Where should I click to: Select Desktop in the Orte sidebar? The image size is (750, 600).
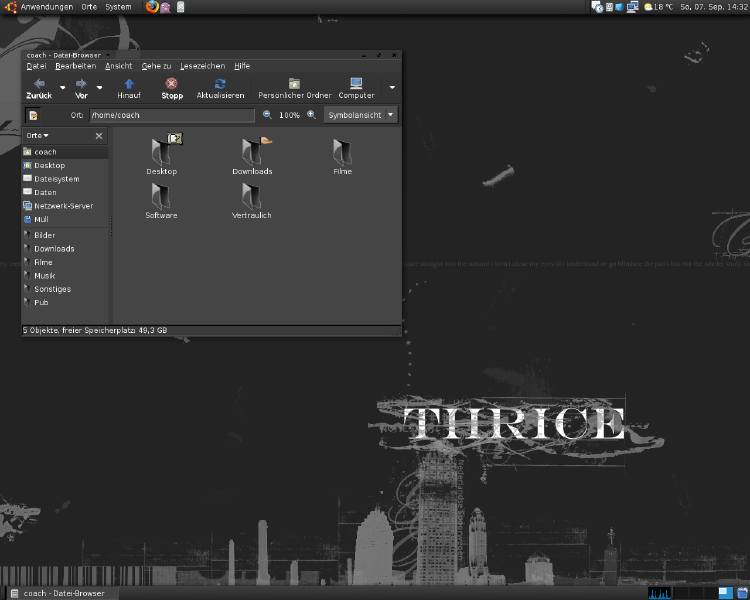65,165
